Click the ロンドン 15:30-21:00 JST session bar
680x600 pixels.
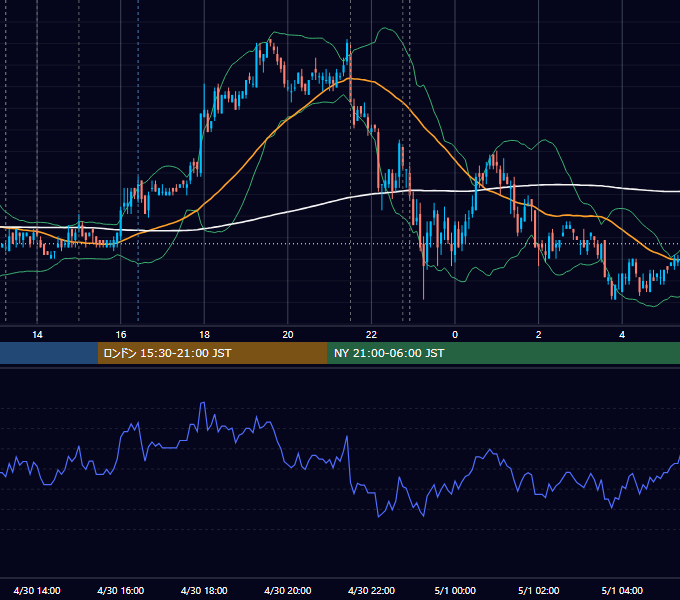pyautogui.click(x=212, y=353)
